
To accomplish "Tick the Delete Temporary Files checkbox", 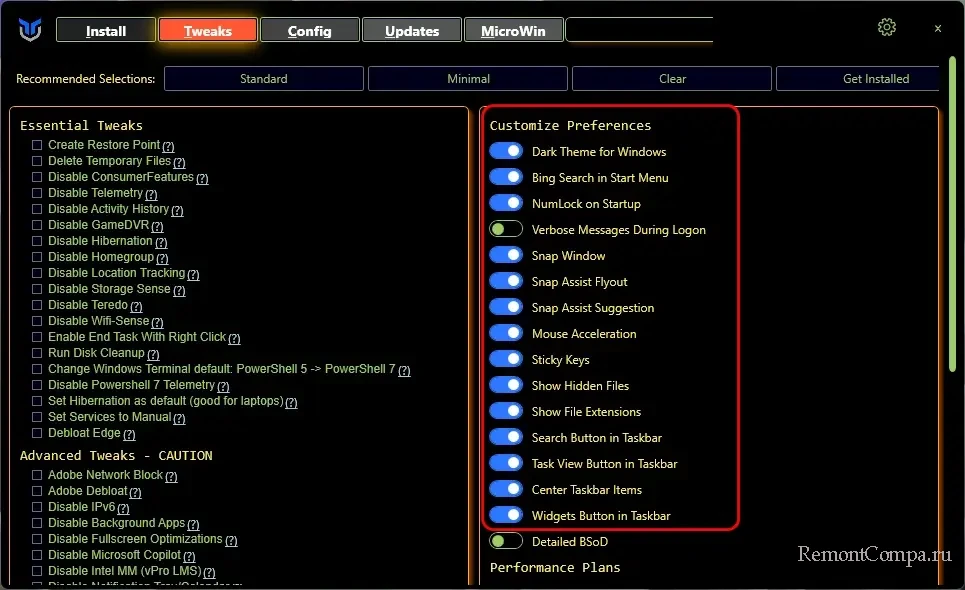I will click(37, 161).
